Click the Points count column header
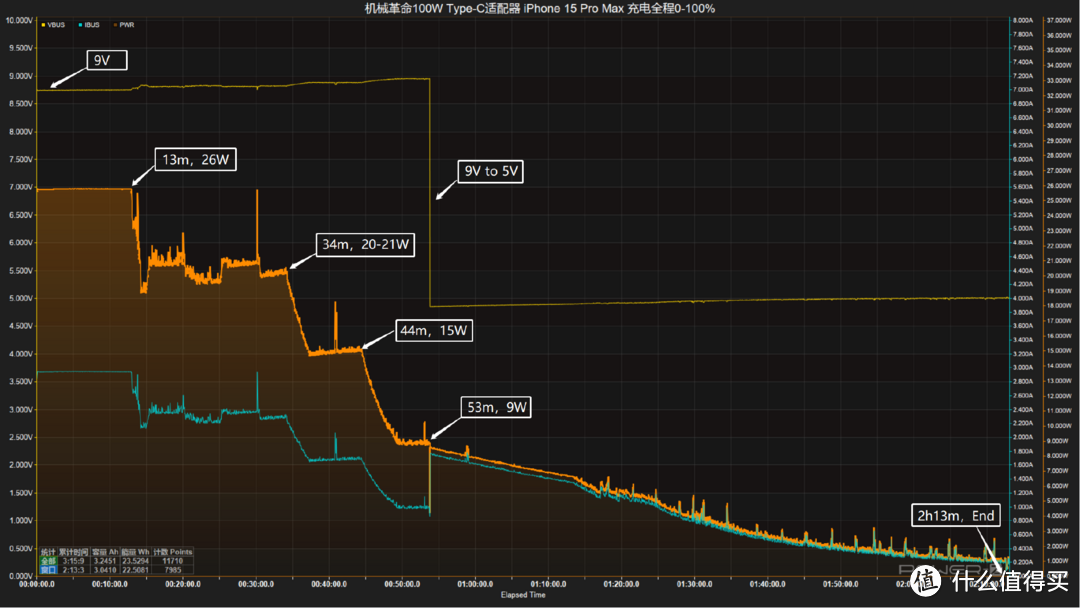 coord(173,552)
